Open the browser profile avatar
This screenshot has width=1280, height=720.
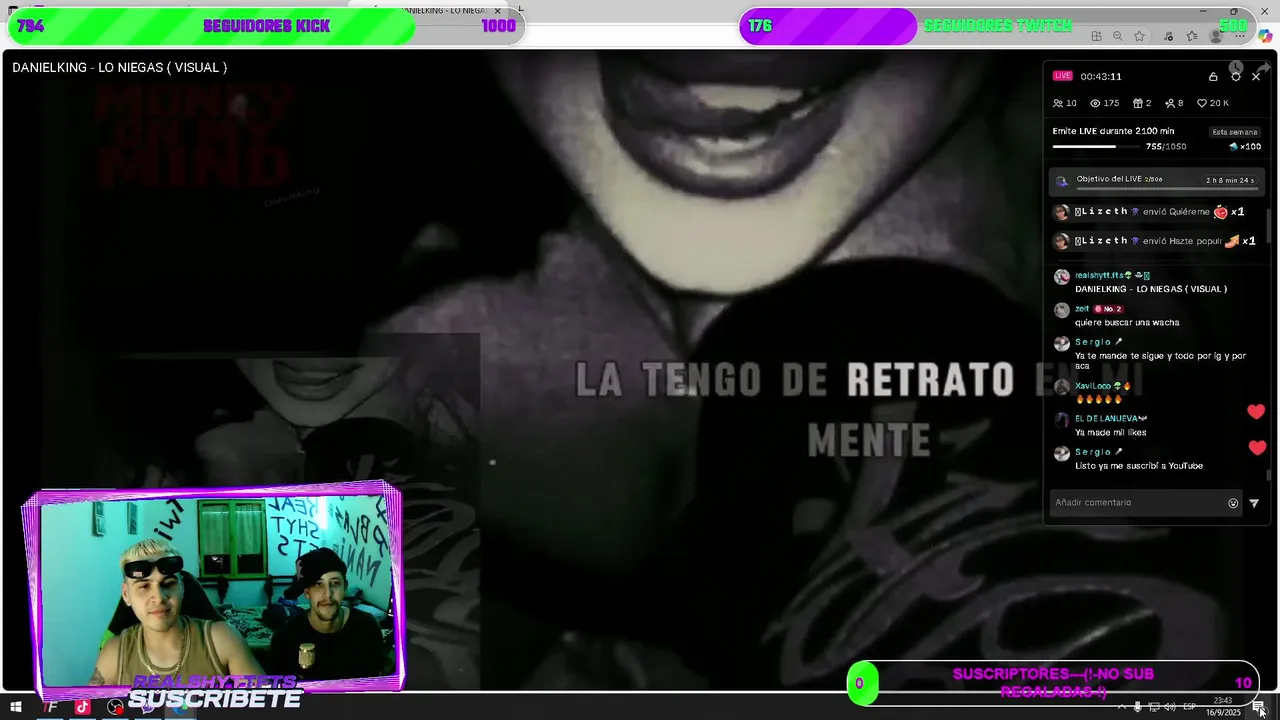(x=1216, y=36)
